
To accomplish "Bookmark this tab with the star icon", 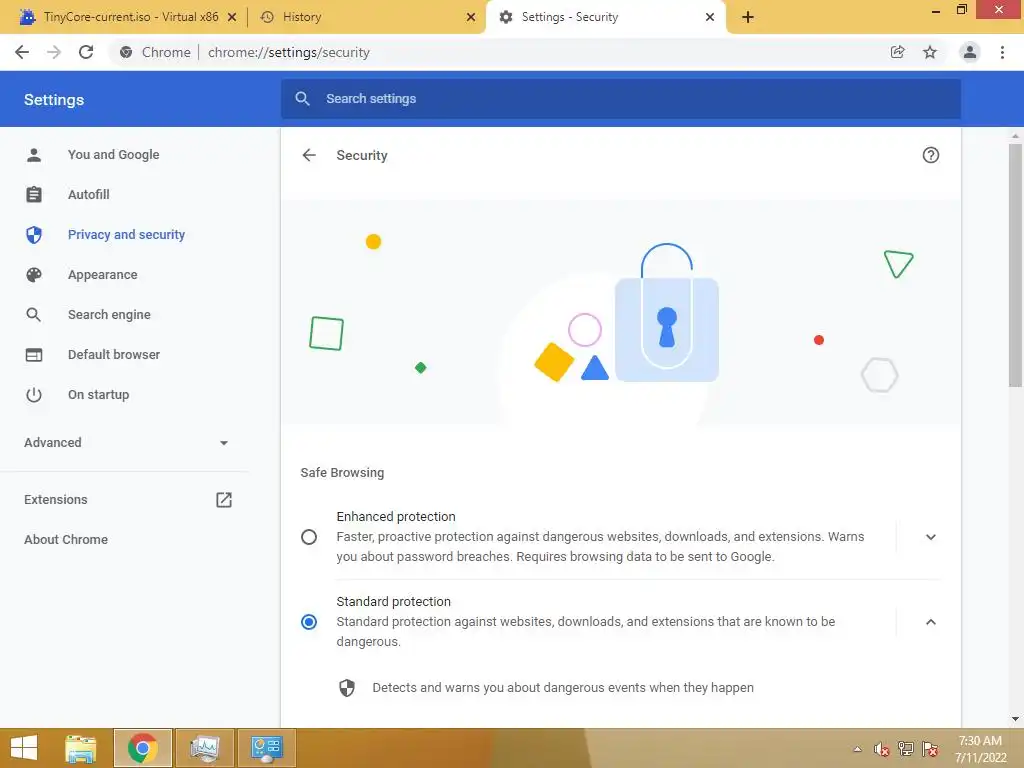I will click(930, 52).
